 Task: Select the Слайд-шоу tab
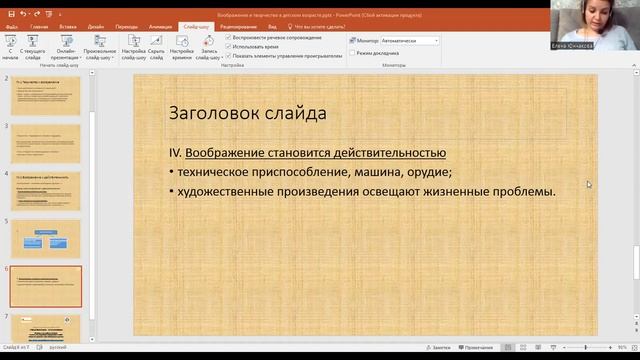(x=196, y=27)
